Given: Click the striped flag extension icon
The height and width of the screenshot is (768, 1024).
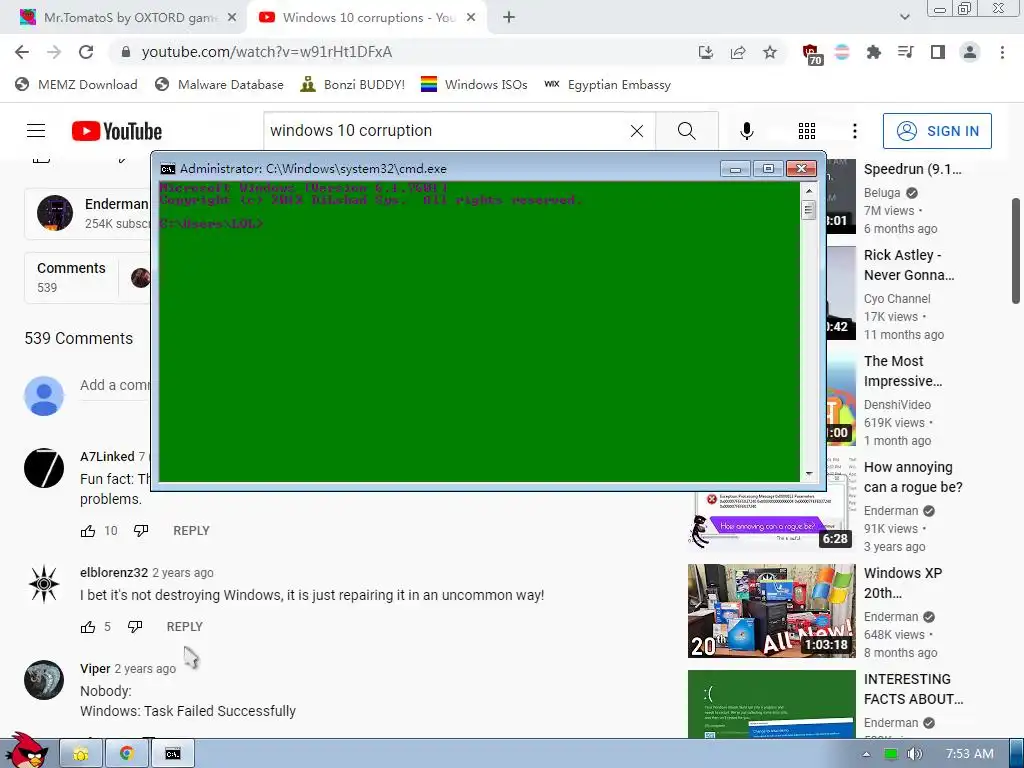Looking at the screenshot, I should tap(842, 52).
